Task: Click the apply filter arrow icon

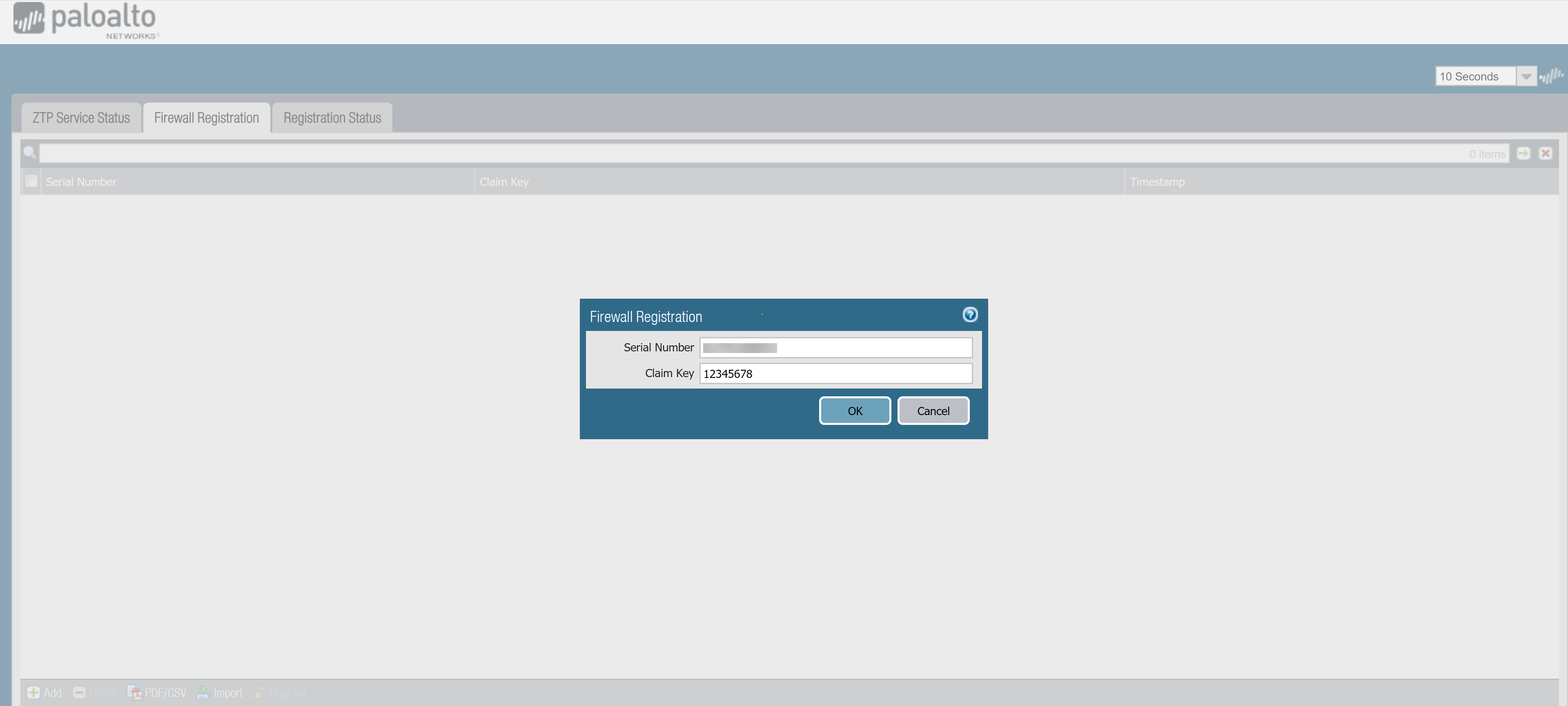Action: 1523,154
